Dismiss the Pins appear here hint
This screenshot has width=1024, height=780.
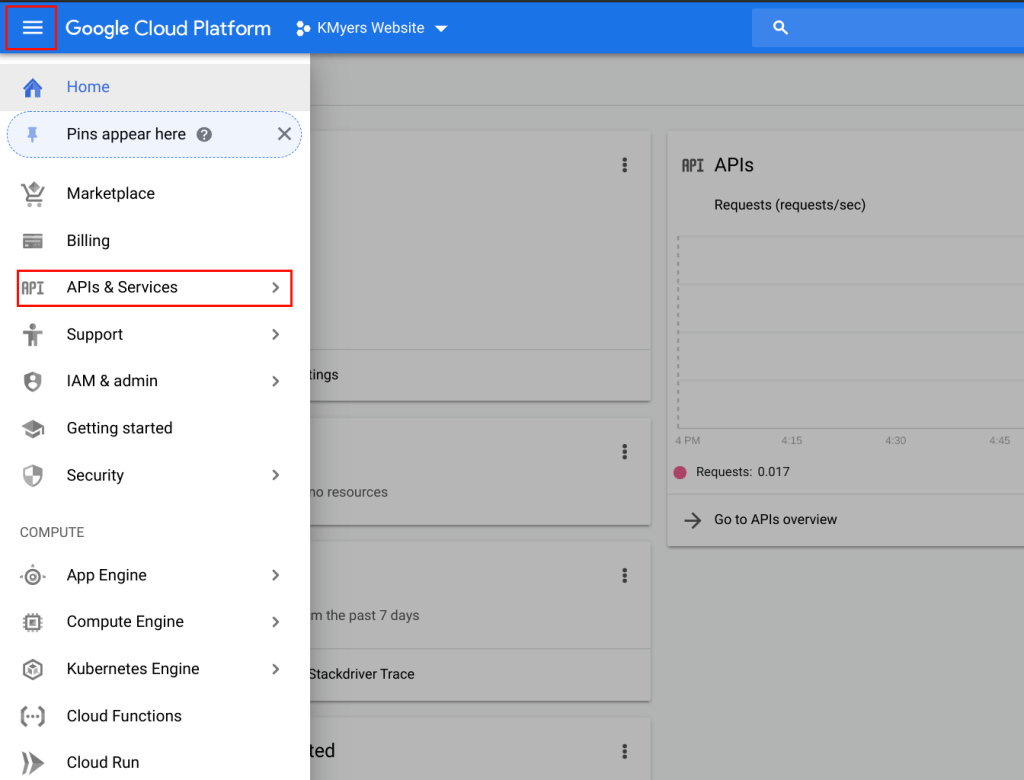[284, 134]
